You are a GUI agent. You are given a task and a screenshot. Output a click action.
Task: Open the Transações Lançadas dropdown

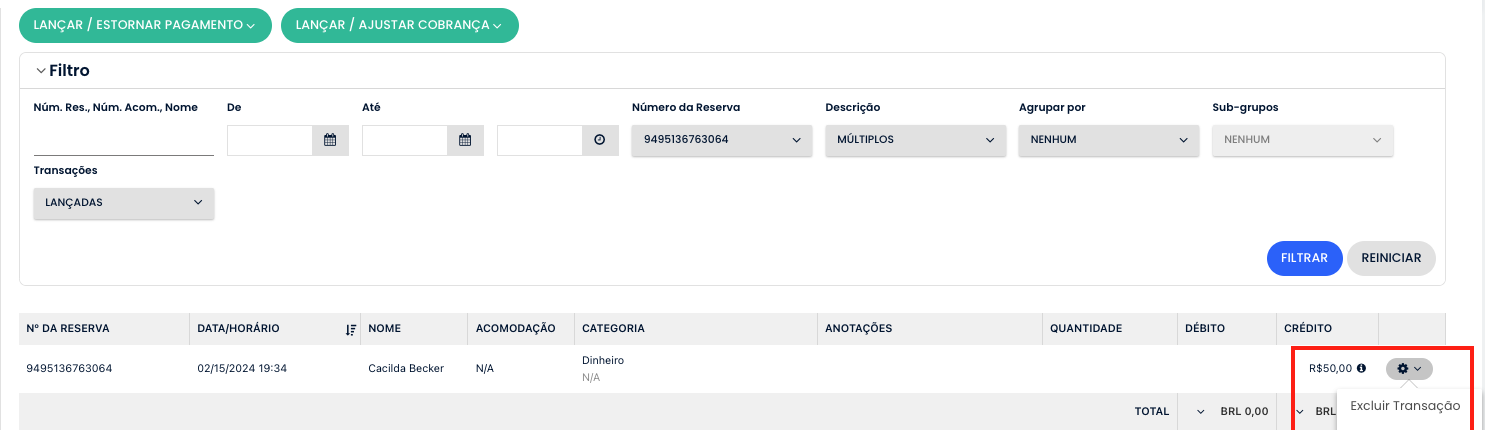coord(124,202)
